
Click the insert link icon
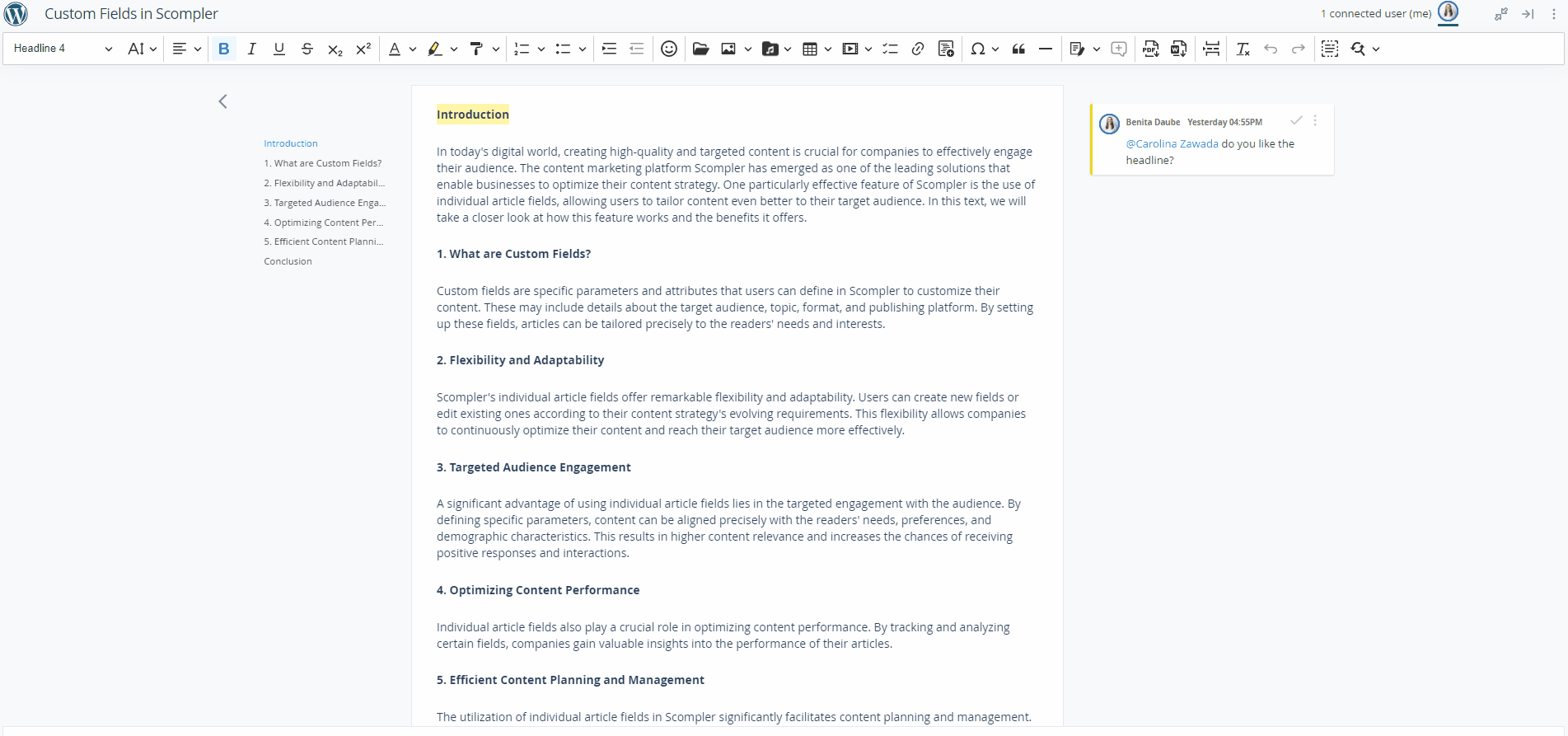click(x=917, y=49)
